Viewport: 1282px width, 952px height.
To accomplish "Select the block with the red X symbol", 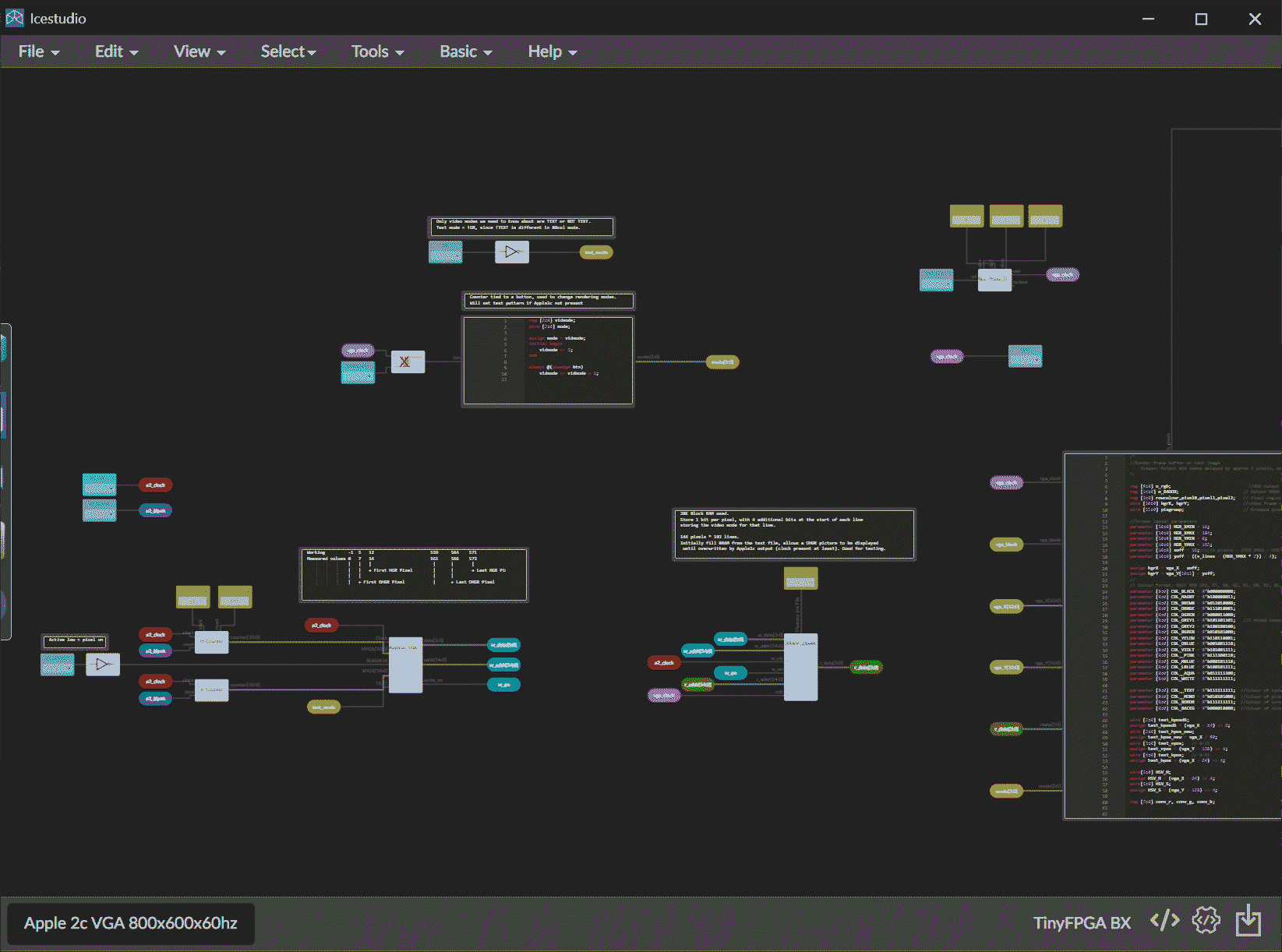I will click(408, 361).
